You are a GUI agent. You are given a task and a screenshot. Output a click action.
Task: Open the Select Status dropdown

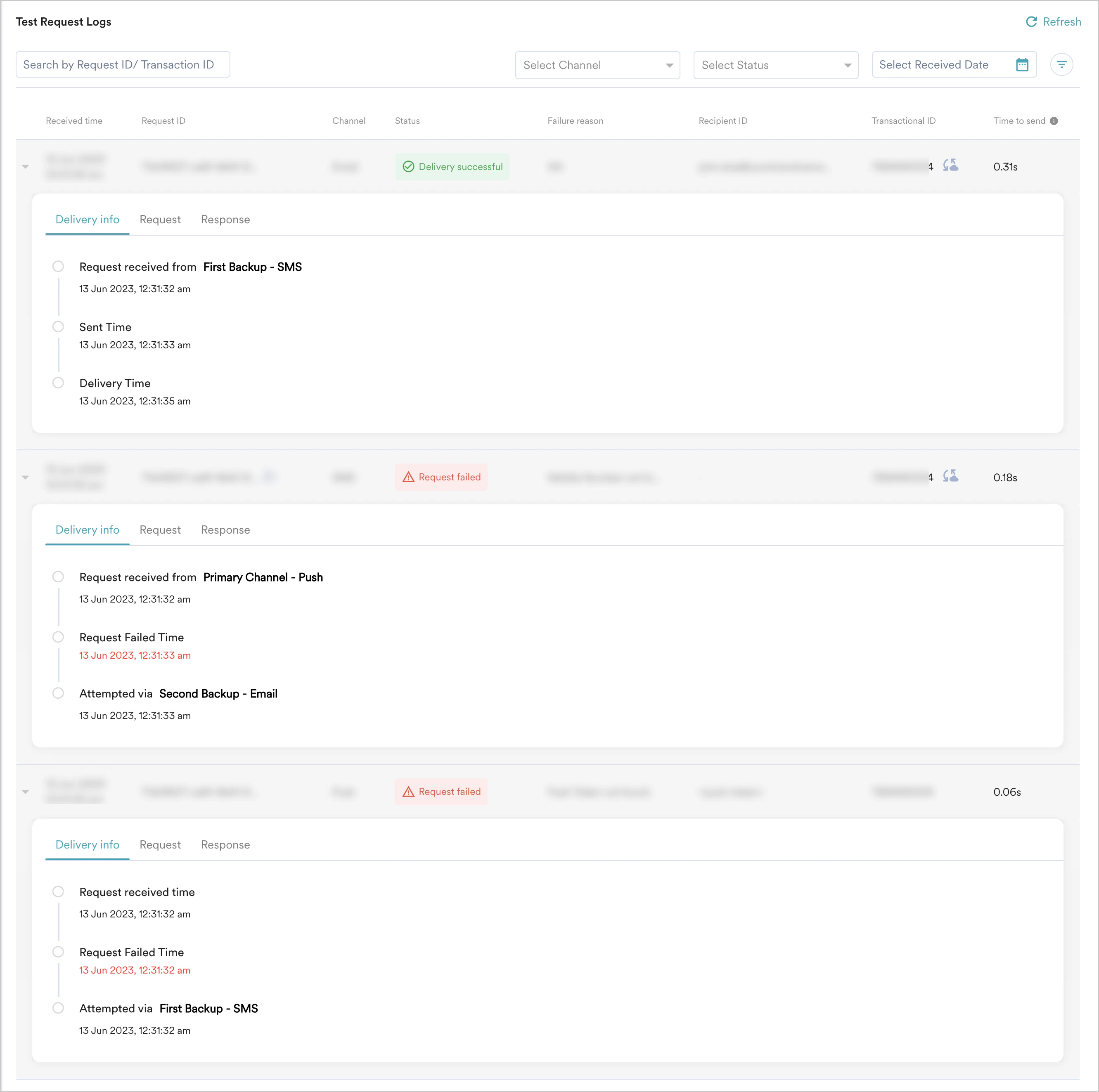775,65
